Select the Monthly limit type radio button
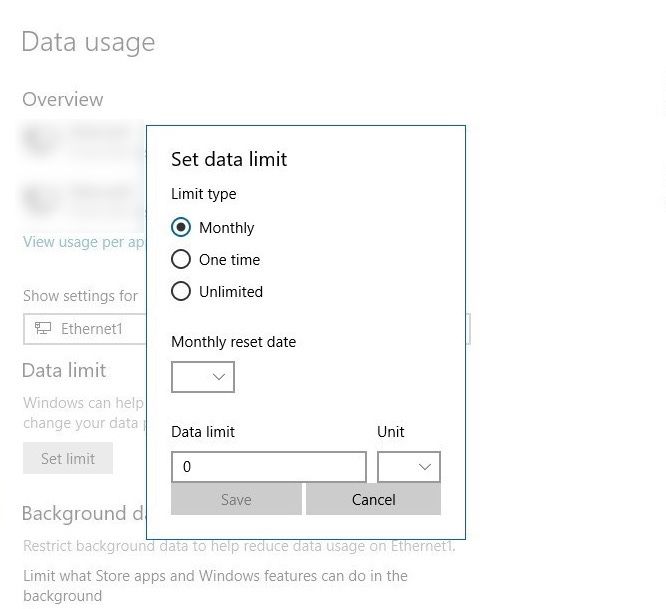Image resolution: width=666 pixels, height=609 pixels. [x=181, y=227]
